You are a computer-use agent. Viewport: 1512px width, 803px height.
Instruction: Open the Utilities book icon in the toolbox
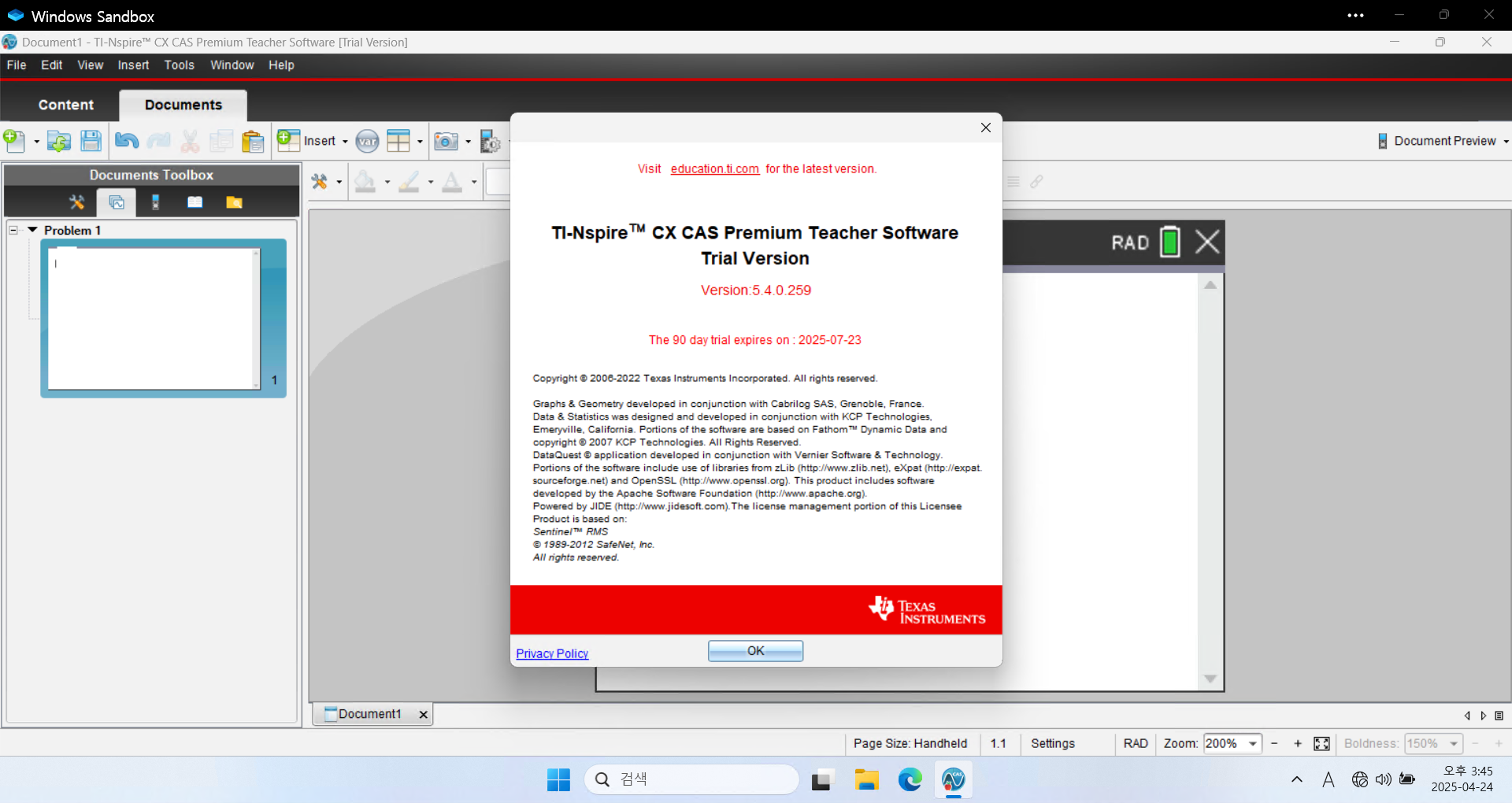coord(195,202)
